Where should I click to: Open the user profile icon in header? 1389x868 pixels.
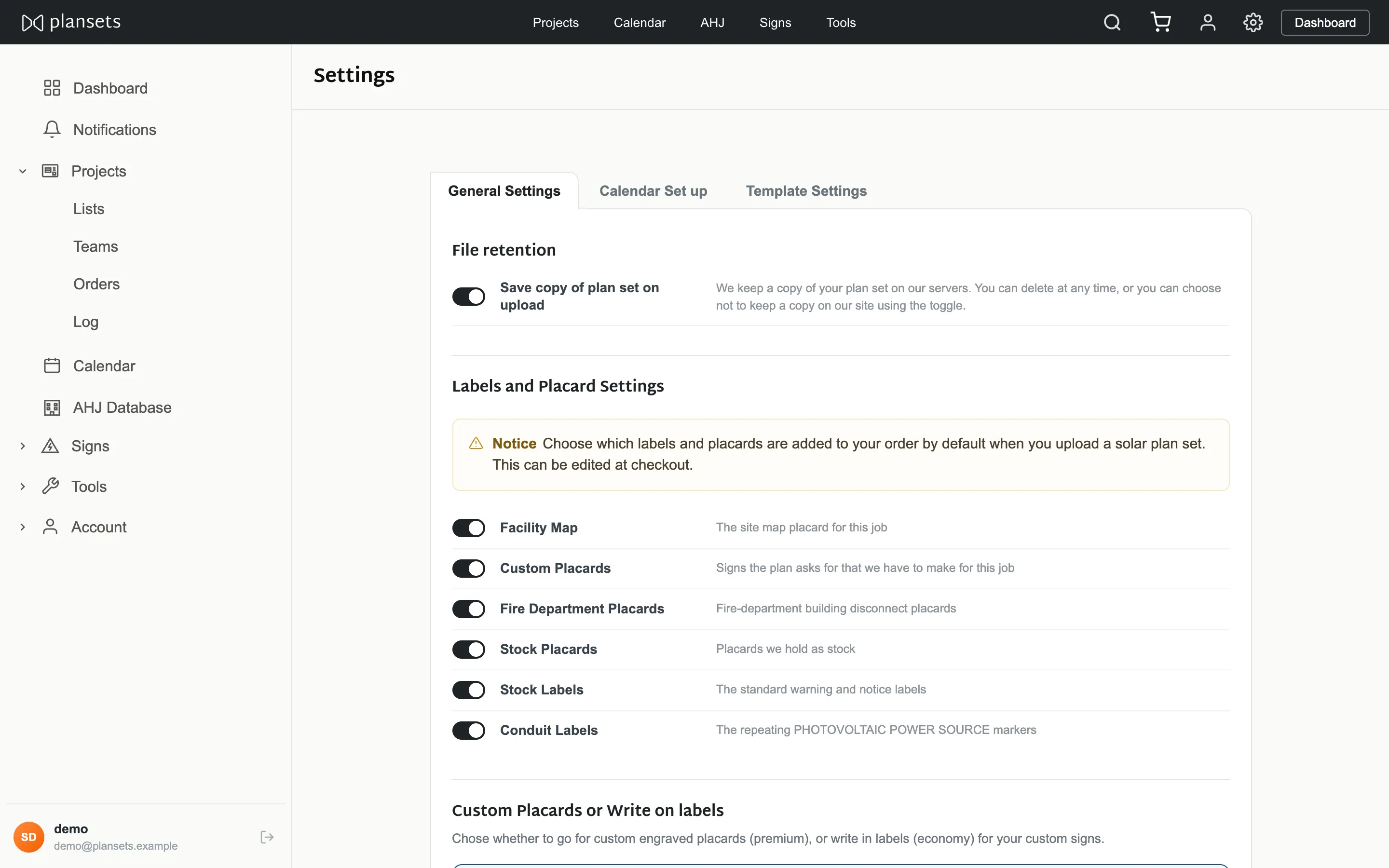click(1208, 22)
